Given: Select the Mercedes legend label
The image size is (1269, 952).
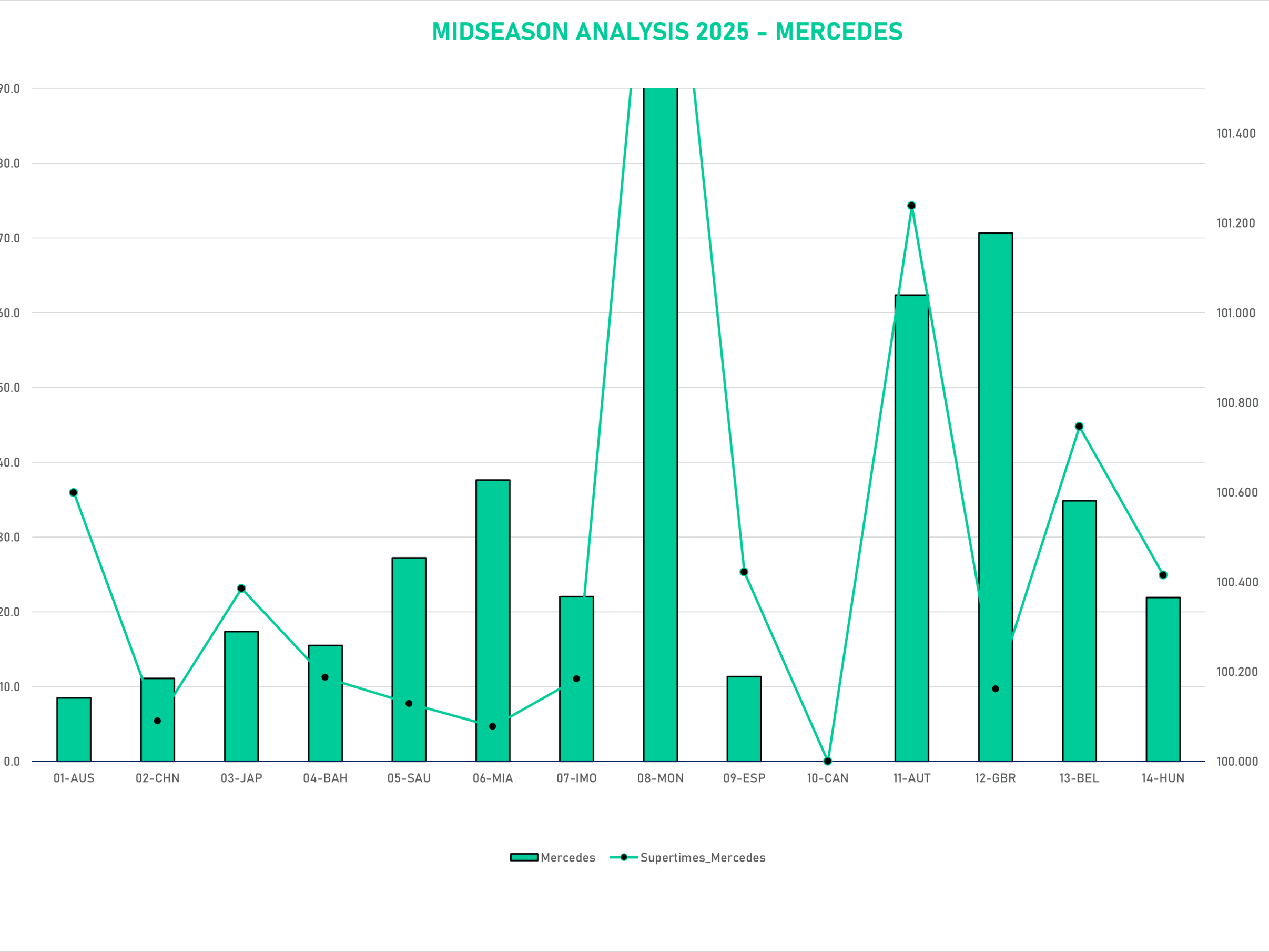Looking at the screenshot, I should click(x=568, y=857).
